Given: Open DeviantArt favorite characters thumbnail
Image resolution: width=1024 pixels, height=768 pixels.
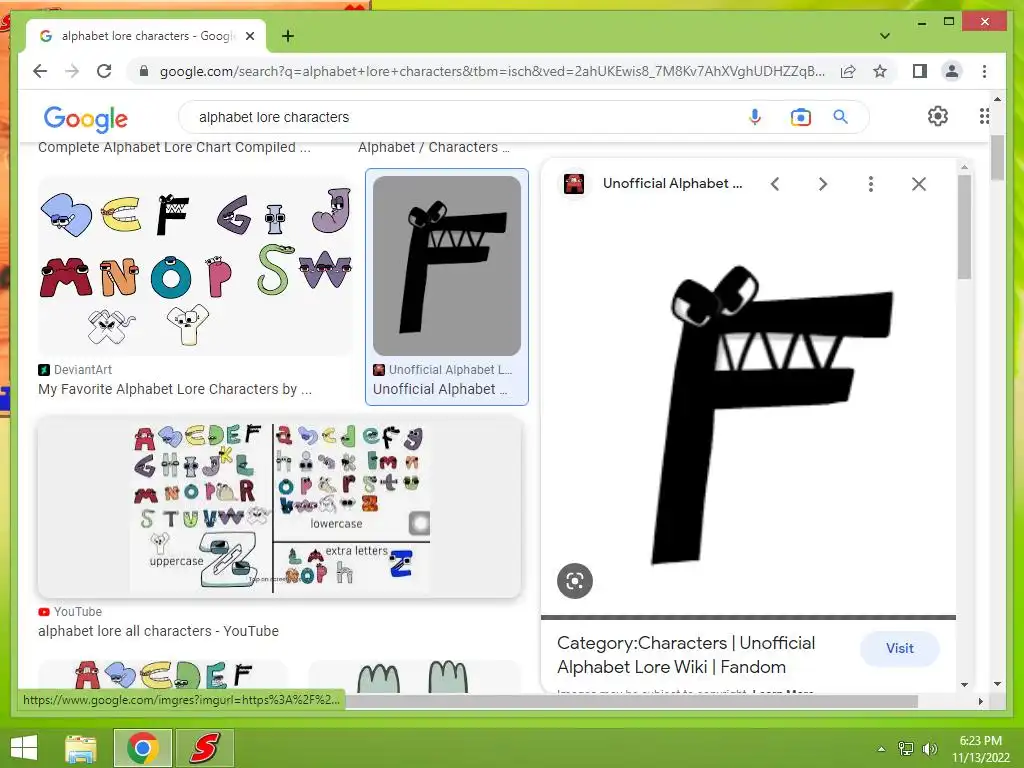Looking at the screenshot, I should pos(195,266).
